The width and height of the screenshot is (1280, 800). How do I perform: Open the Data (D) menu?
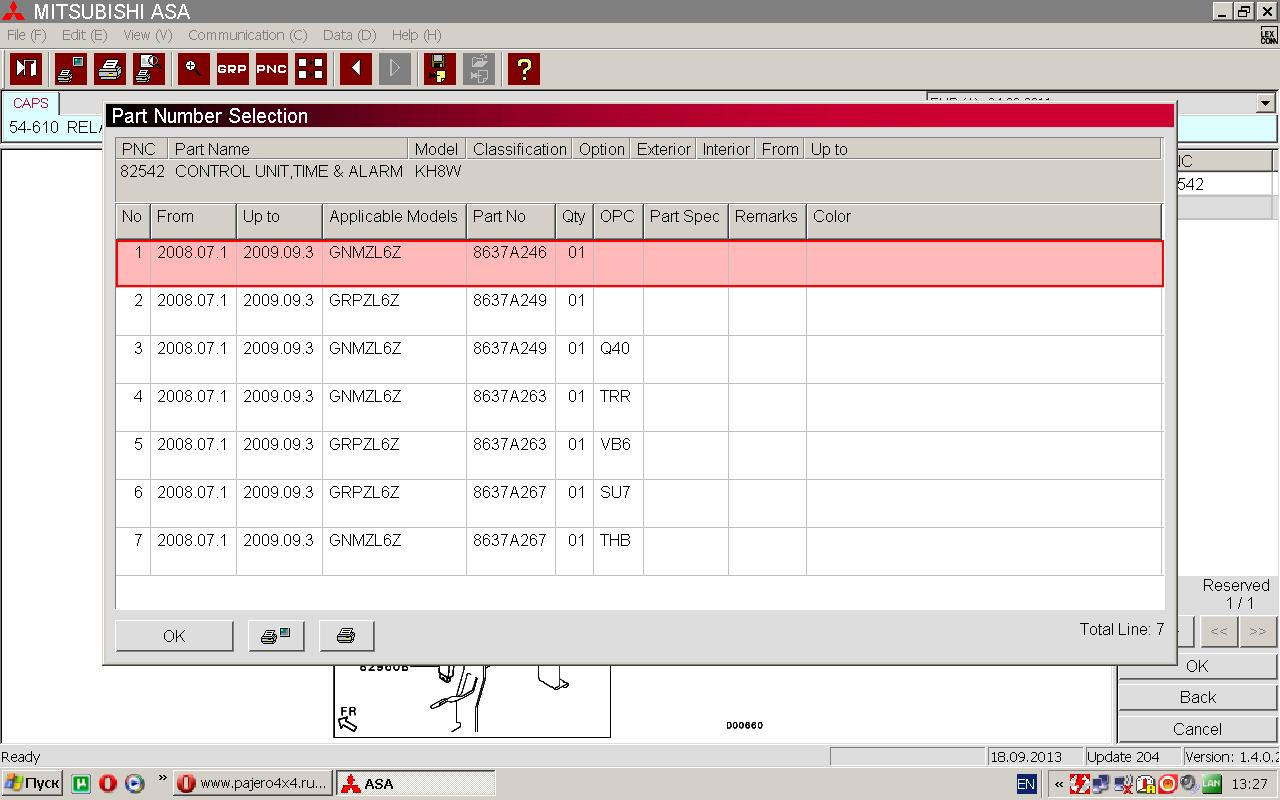(x=349, y=35)
